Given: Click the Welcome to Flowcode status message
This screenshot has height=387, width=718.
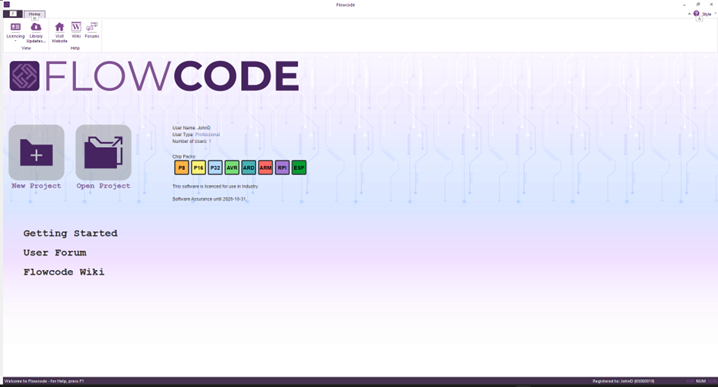Looking at the screenshot, I should pyautogui.click(x=44, y=381).
